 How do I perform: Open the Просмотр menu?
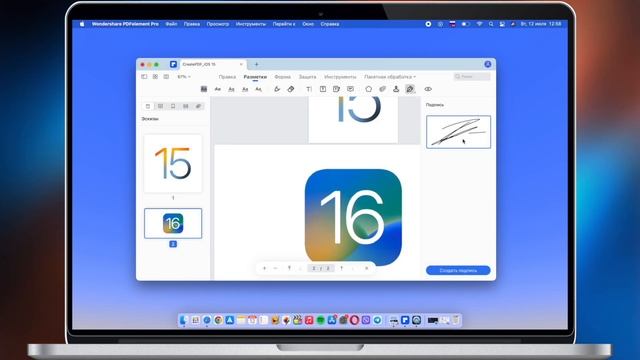pyautogui.click(x=218, y=24)
